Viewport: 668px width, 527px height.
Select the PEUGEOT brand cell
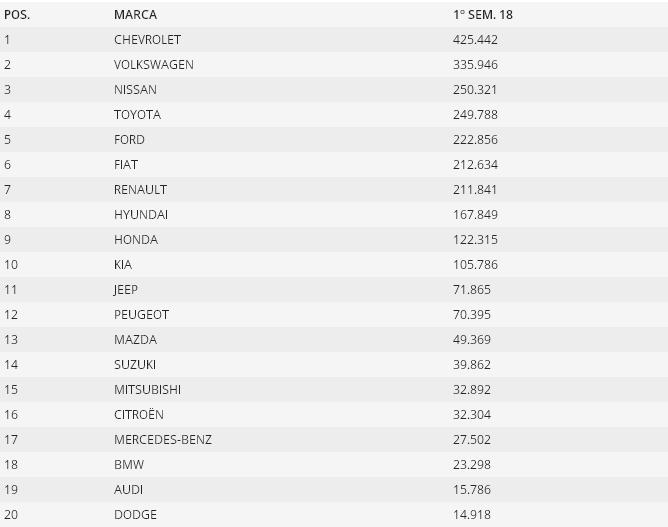tap(141, 315)
